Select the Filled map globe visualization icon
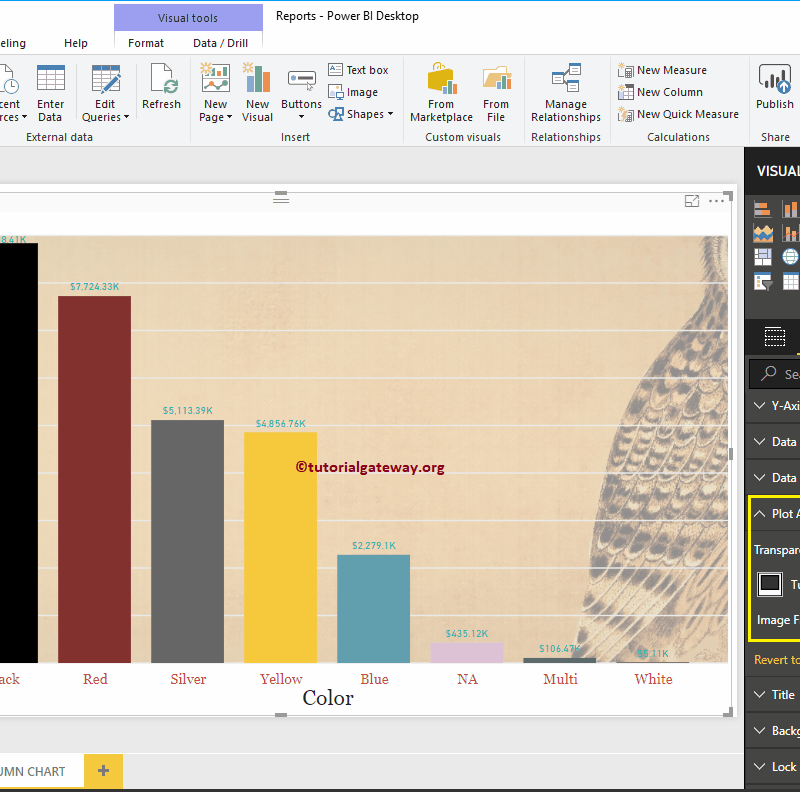This screenshot has width=800, height=792. click(x=790, y=256)
